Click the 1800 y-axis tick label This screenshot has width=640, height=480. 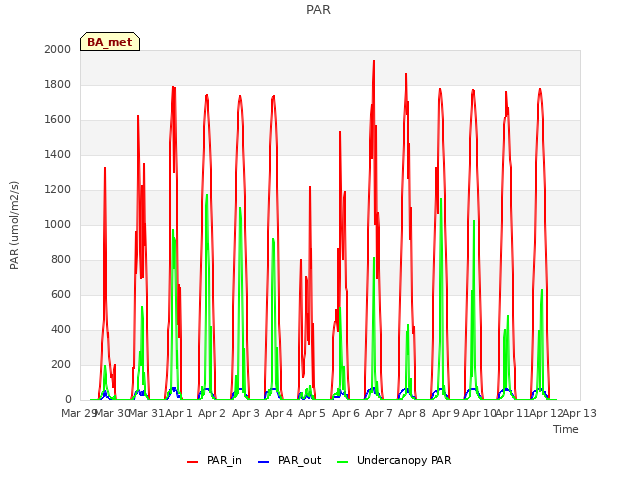tap(58, 84)
